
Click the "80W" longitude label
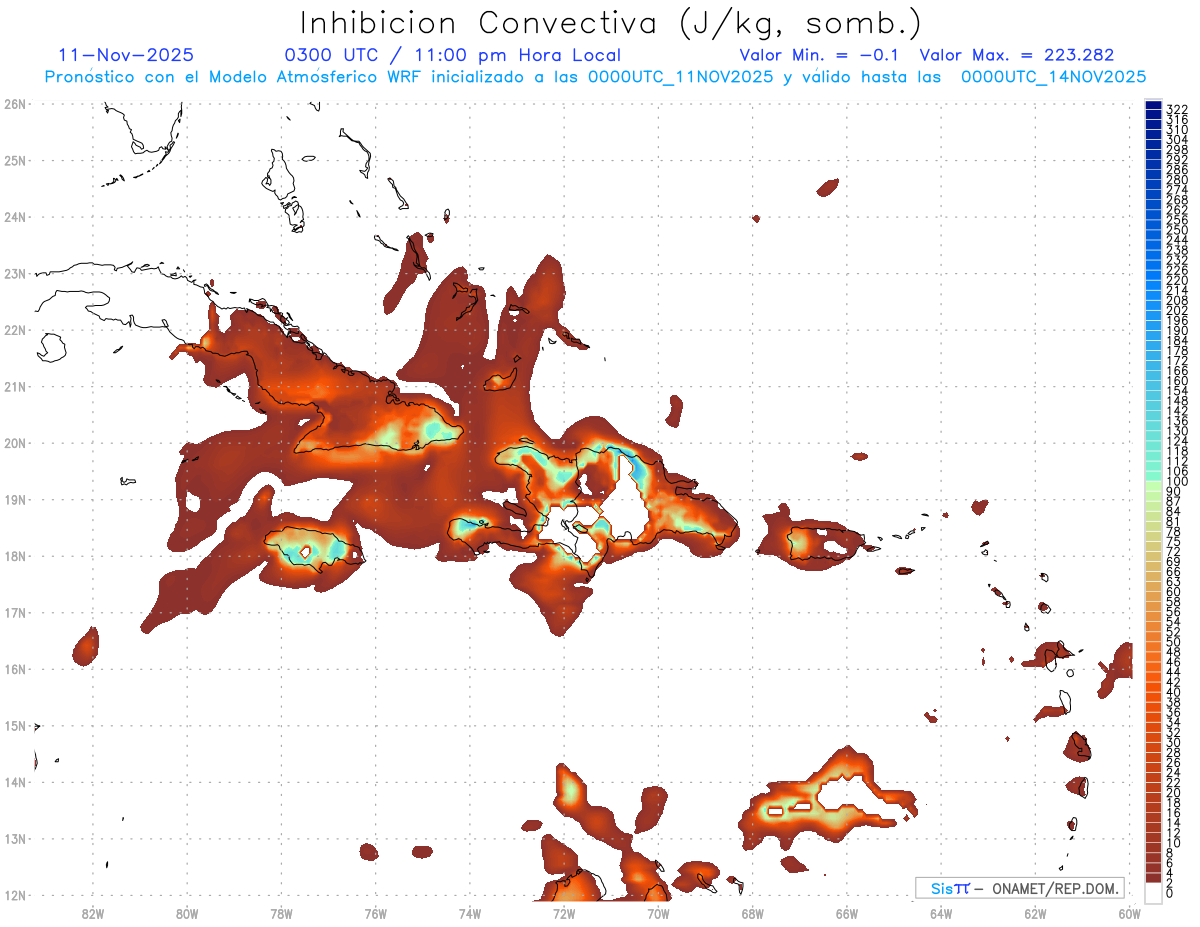tap(186, 913)
